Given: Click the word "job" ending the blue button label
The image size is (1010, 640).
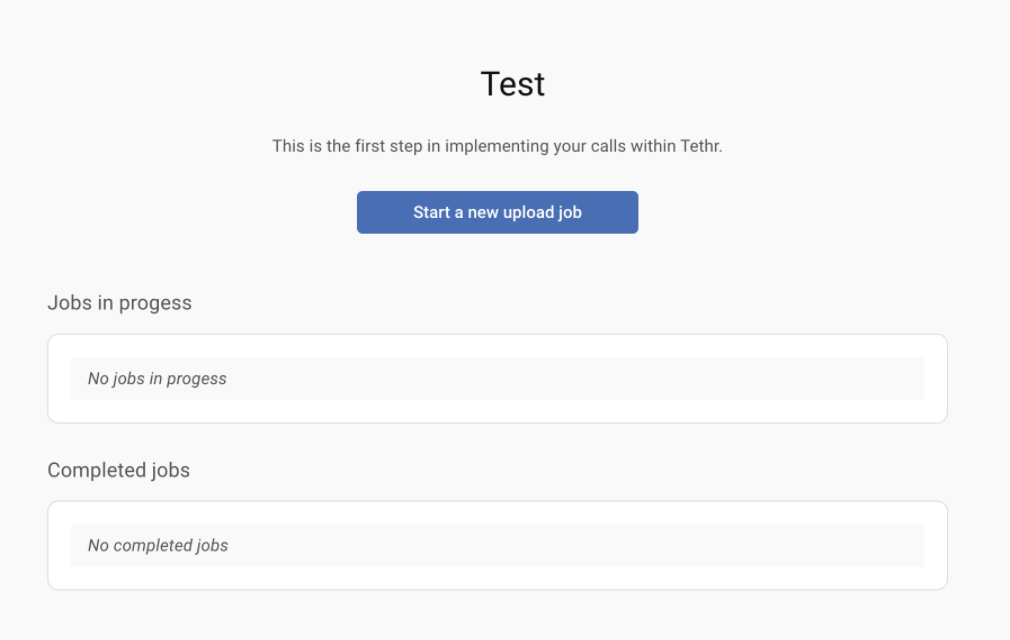Looking at the screenshot, I should coord(570,212).
